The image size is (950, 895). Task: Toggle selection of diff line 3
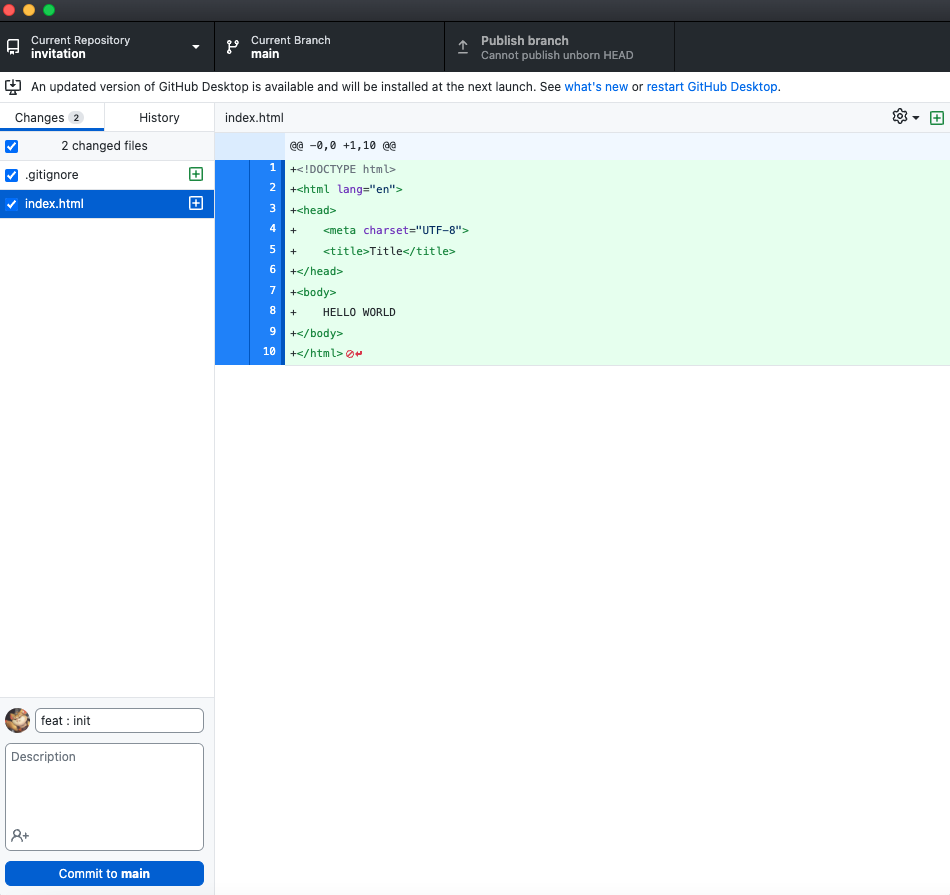click(x=250, y=209)
